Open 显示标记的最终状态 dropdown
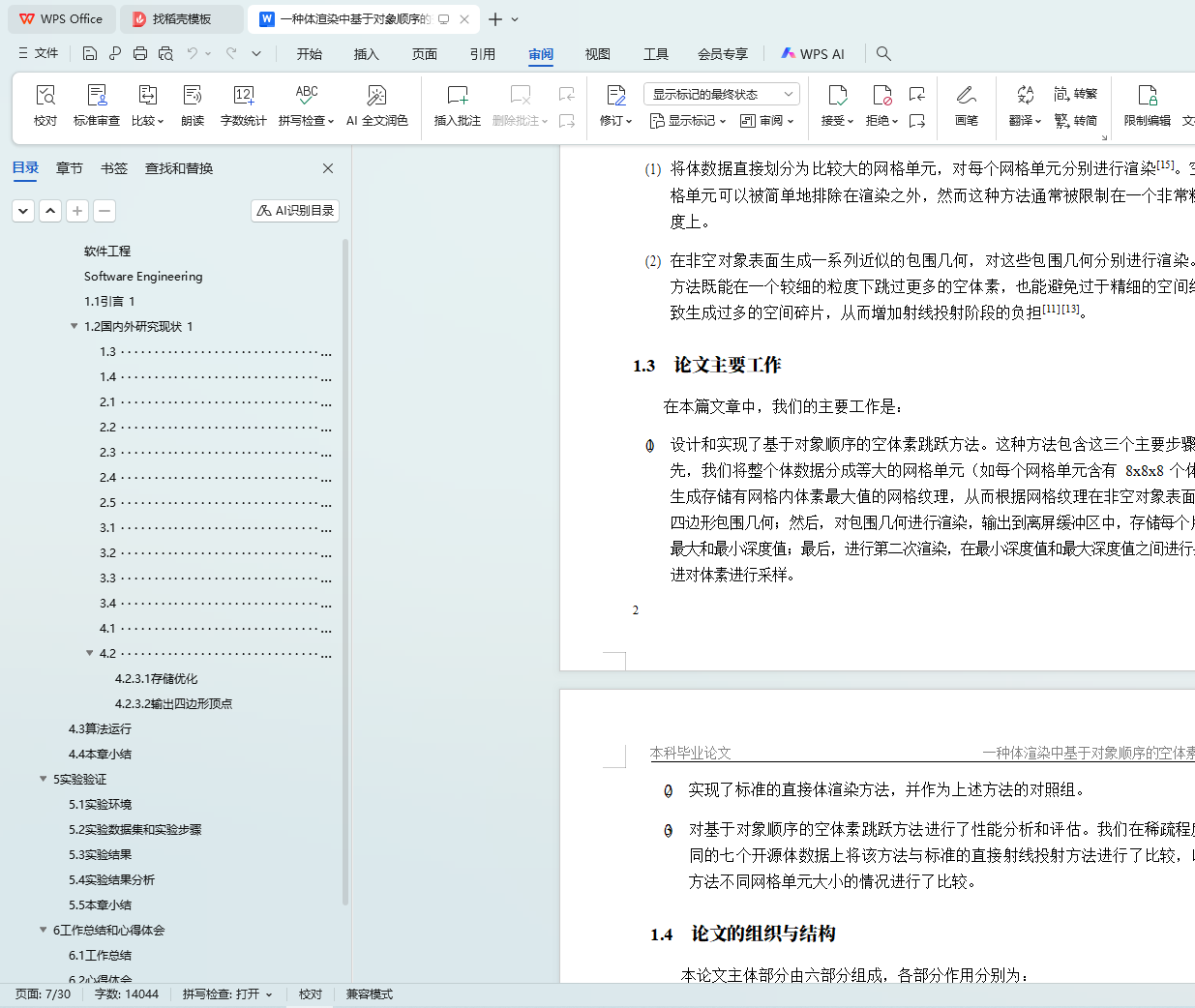The image size is (1195, 1008). [x=721, y=94]
